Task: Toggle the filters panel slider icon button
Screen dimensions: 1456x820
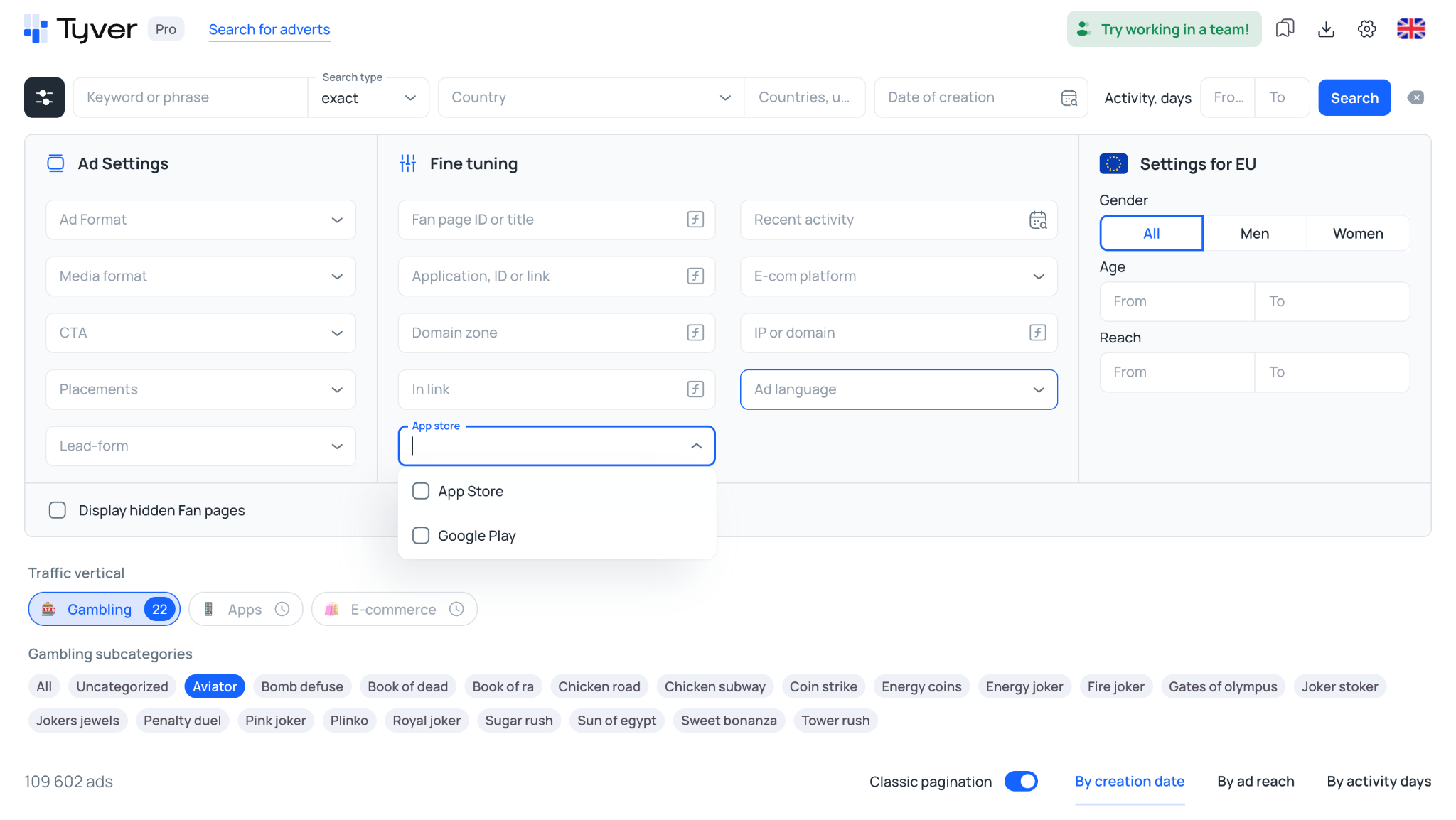Action: (x=44, y=97)
